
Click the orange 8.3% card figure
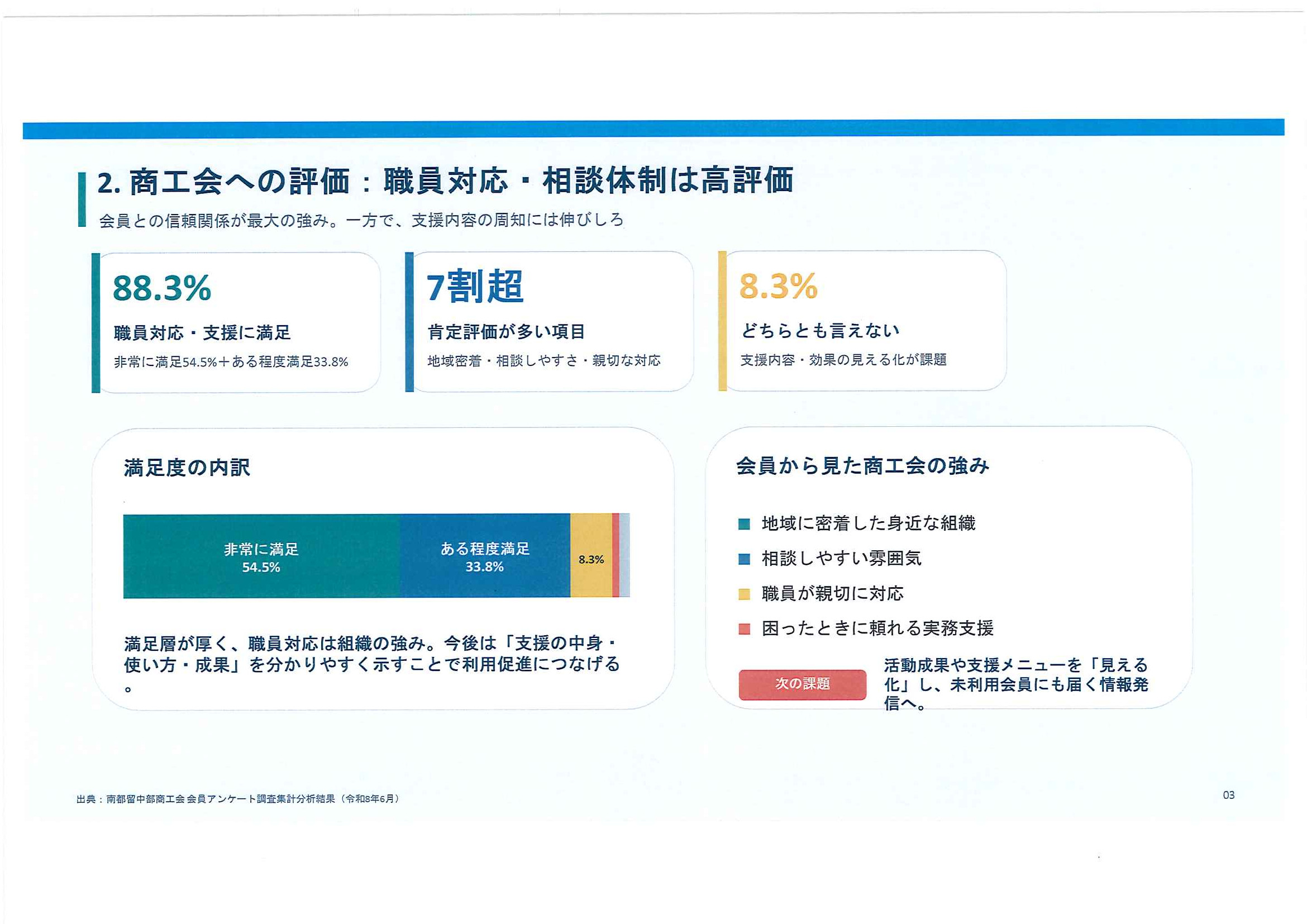click(778, 286)
